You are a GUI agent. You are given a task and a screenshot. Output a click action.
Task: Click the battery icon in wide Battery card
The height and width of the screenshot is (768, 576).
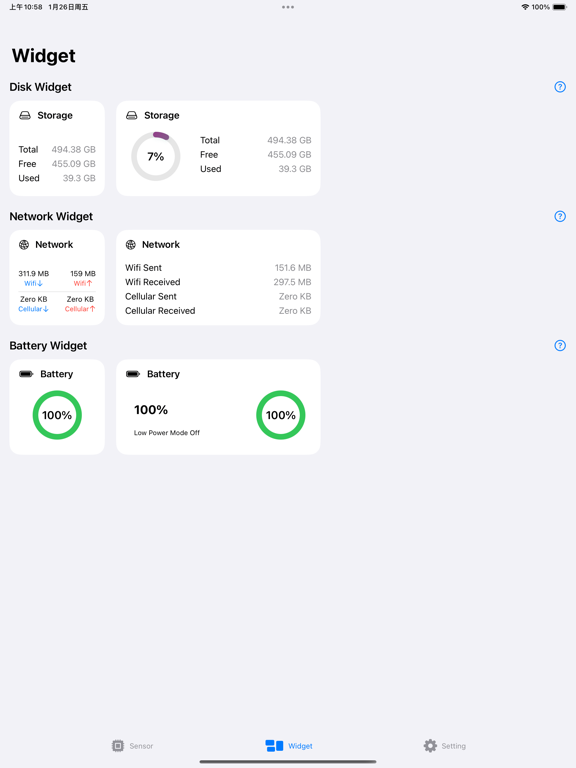click(x=133, y=374)
